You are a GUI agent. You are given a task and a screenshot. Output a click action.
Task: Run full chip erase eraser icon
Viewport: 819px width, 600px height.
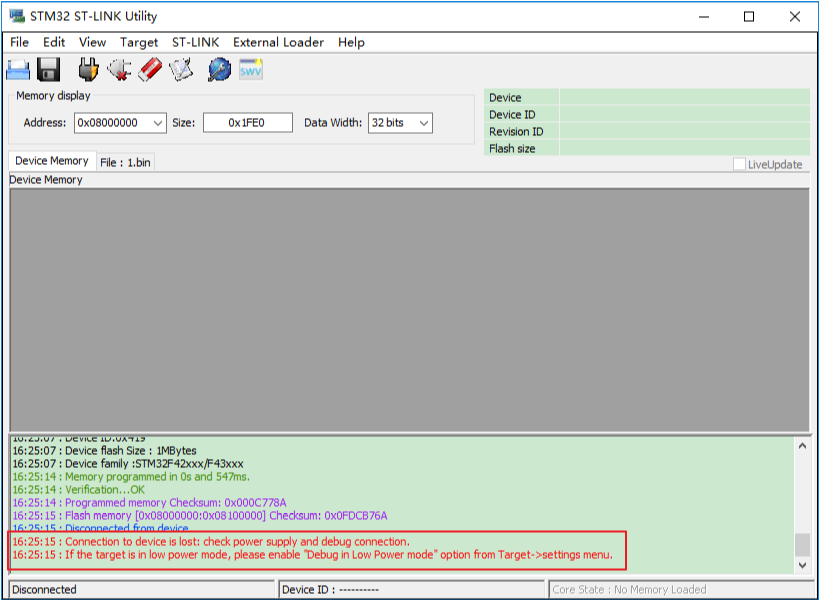150,69
